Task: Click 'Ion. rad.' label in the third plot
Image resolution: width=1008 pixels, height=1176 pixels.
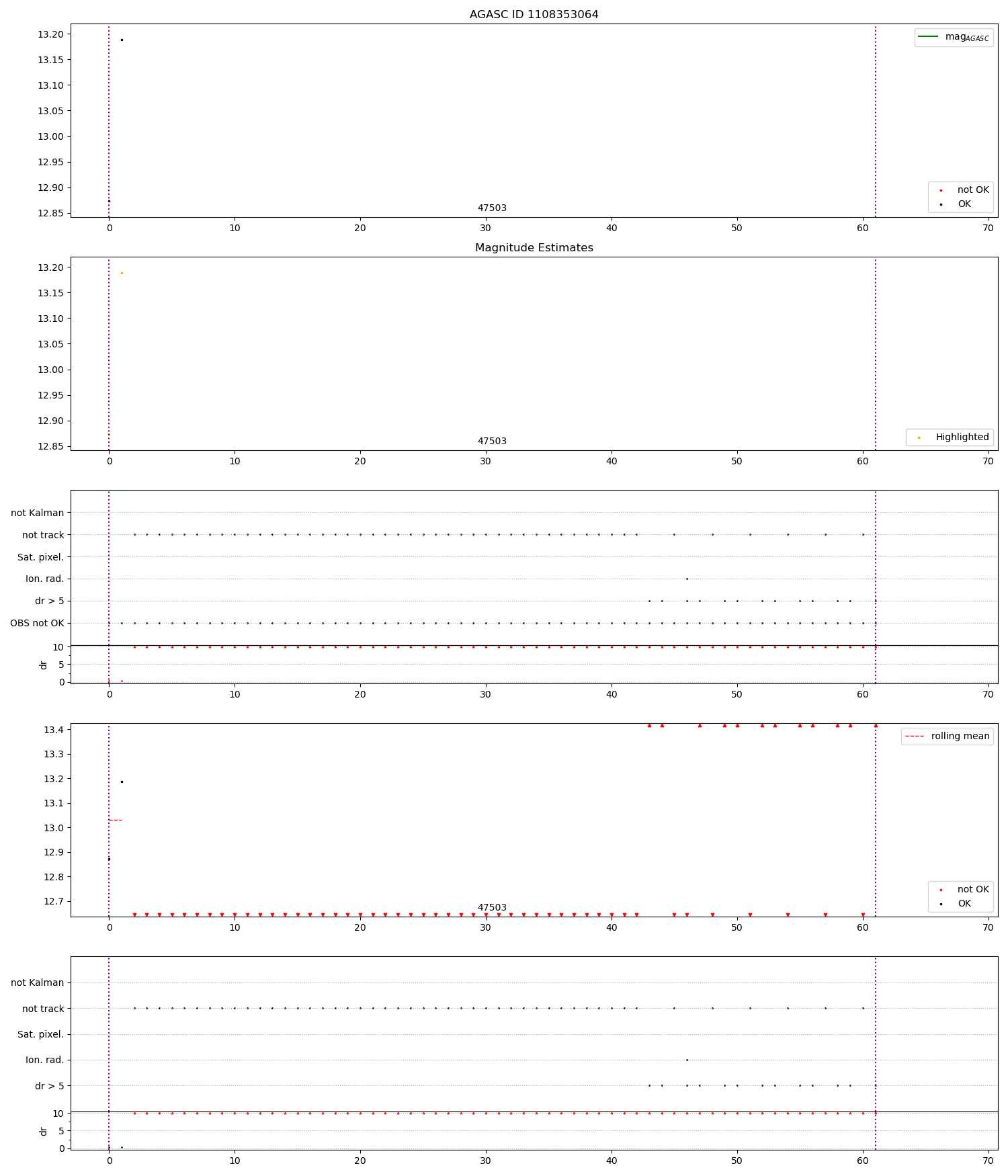Action: [45, 579]
